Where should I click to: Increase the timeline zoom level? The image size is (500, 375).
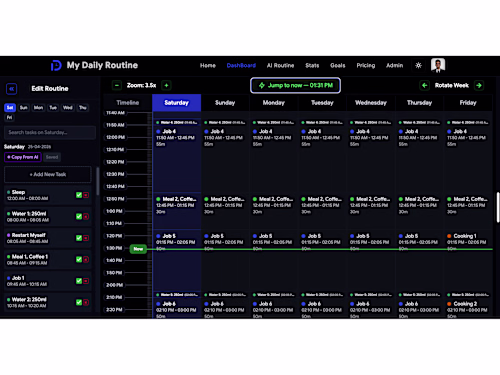(166, 85)
